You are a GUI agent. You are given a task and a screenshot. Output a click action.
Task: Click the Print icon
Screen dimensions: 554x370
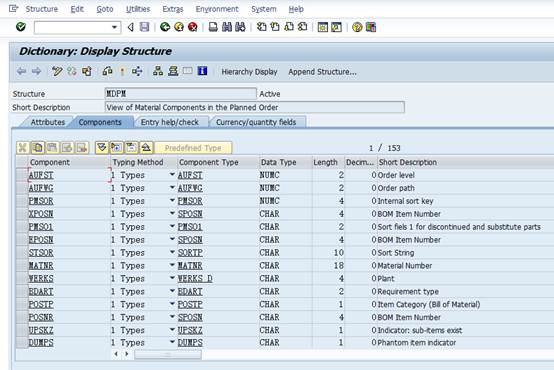click(x=213, y=27)
